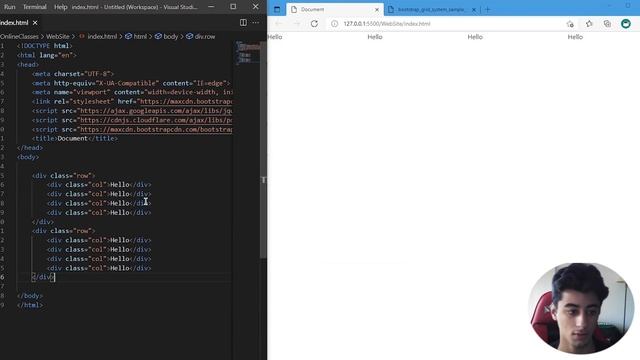Click the browser Back arrow
Screen dimensions: 640x360
[x=278, y=24]
